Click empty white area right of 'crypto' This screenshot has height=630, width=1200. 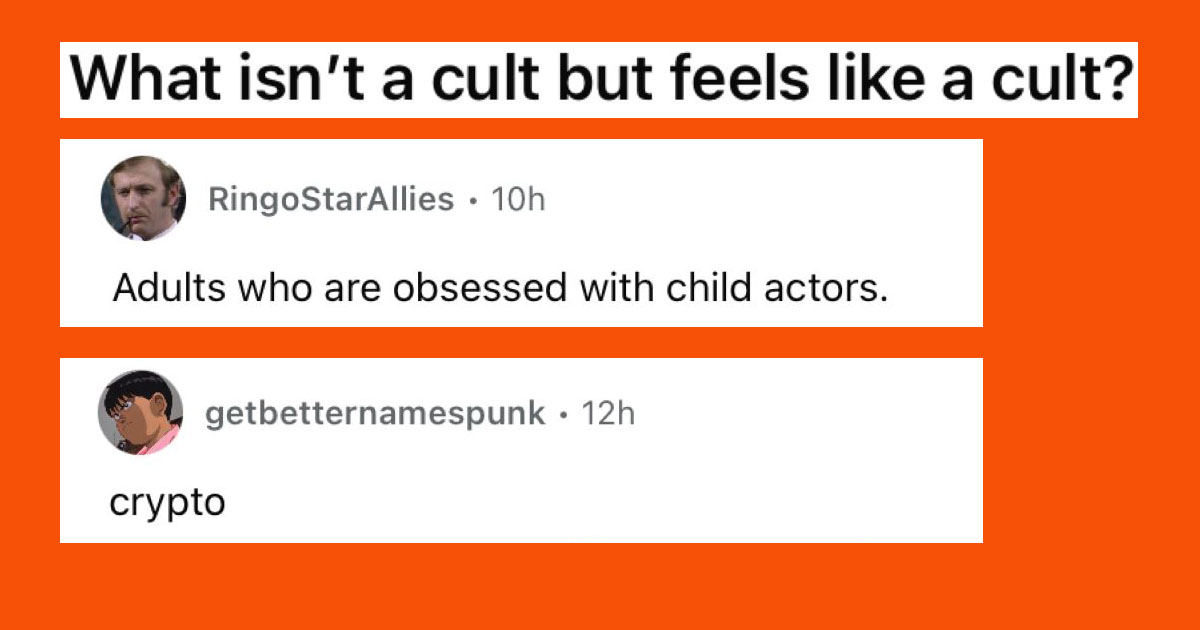click(x=600, y=503)
